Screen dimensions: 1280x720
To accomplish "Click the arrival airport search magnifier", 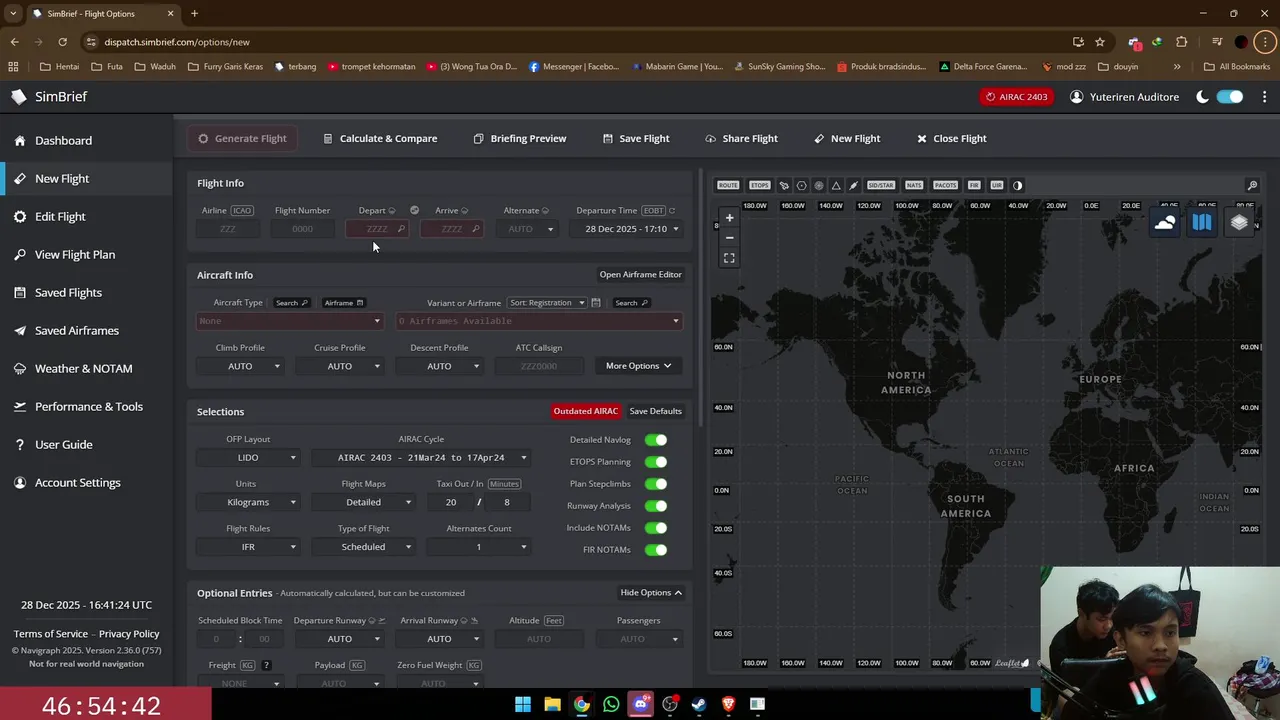I will 475,229.
